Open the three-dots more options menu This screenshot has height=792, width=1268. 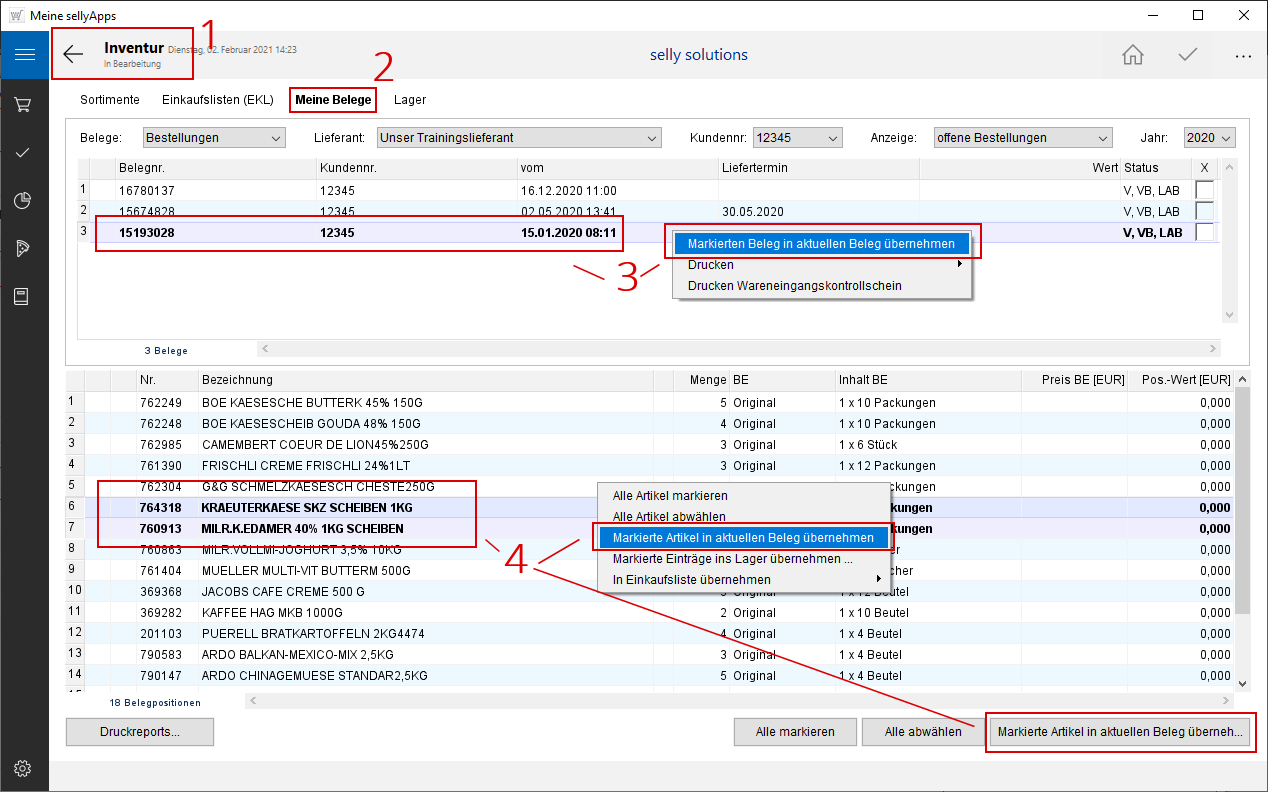(1243, 56)
